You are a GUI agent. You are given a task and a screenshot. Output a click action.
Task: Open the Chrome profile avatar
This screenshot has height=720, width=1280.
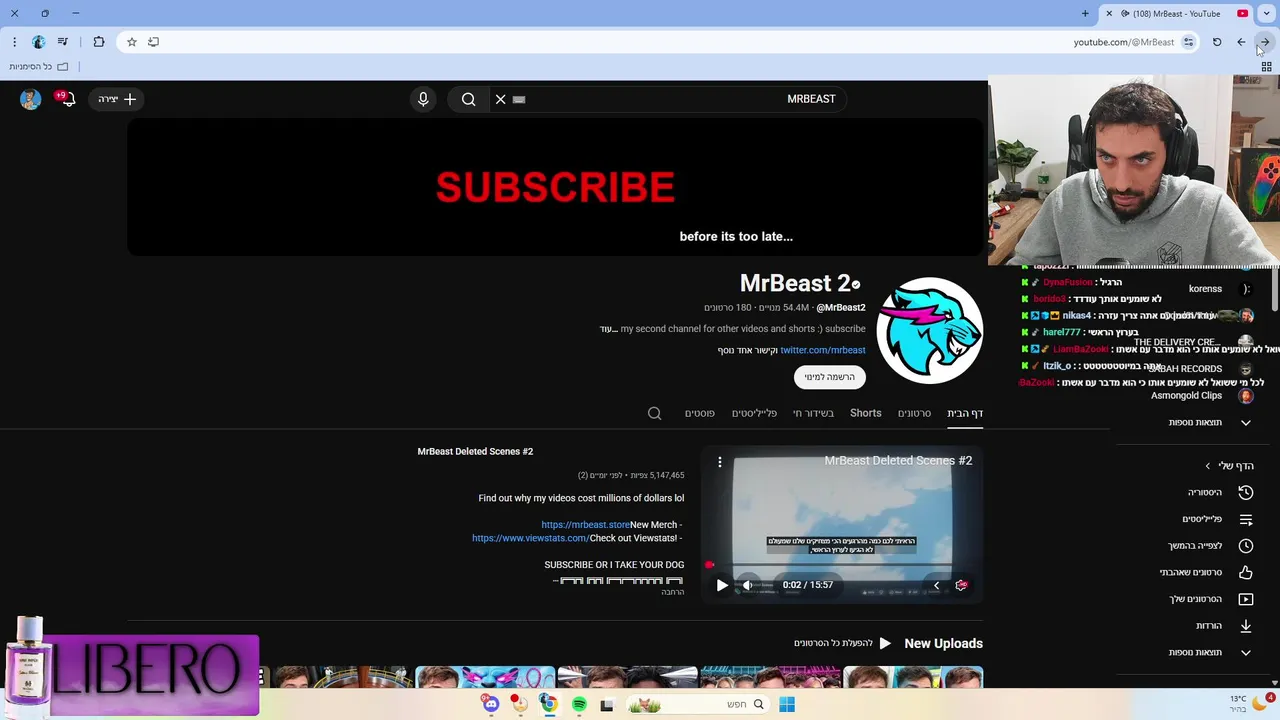(39, 42)
